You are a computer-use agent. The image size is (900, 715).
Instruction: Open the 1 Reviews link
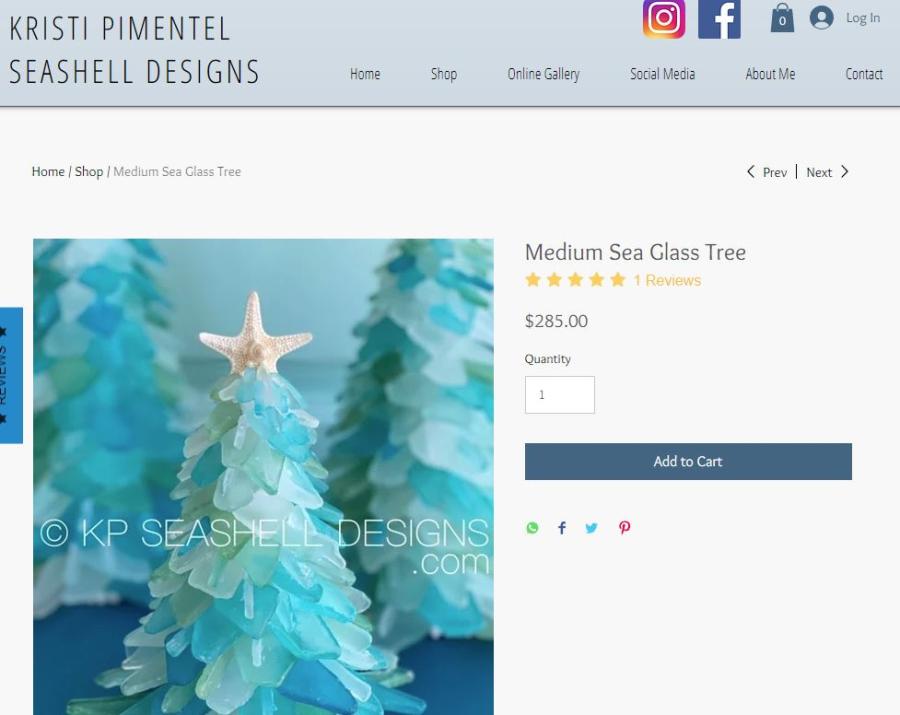tap(667, 281)
